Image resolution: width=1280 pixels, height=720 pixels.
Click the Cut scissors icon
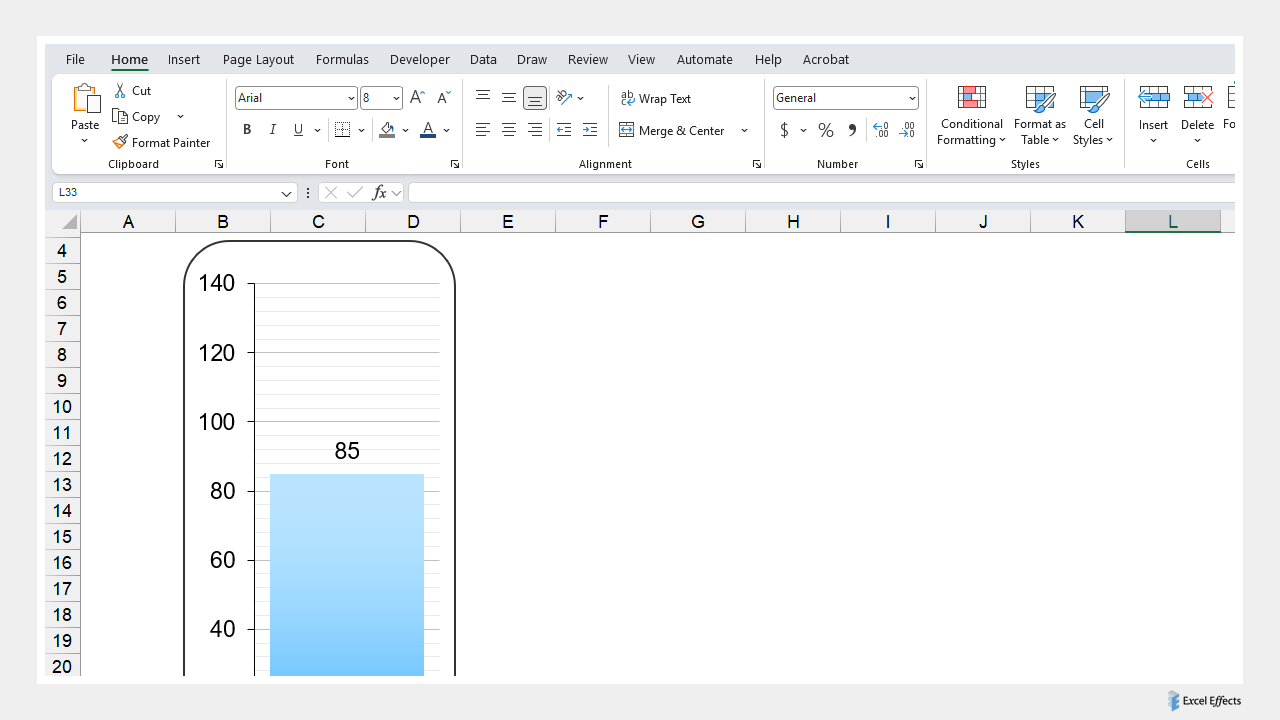120,91
